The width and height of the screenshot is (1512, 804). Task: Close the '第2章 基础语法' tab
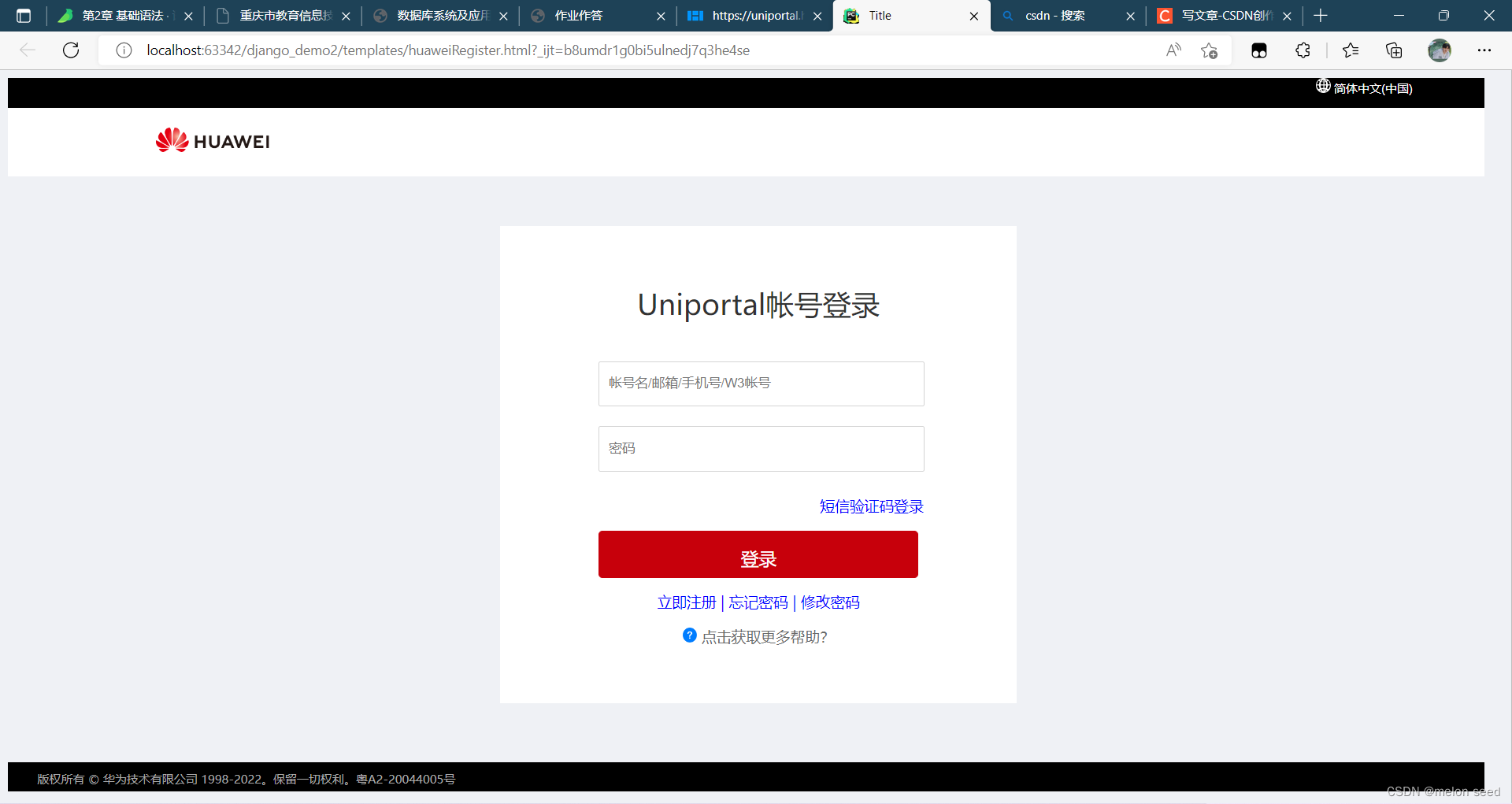click(x=188, y=16)
